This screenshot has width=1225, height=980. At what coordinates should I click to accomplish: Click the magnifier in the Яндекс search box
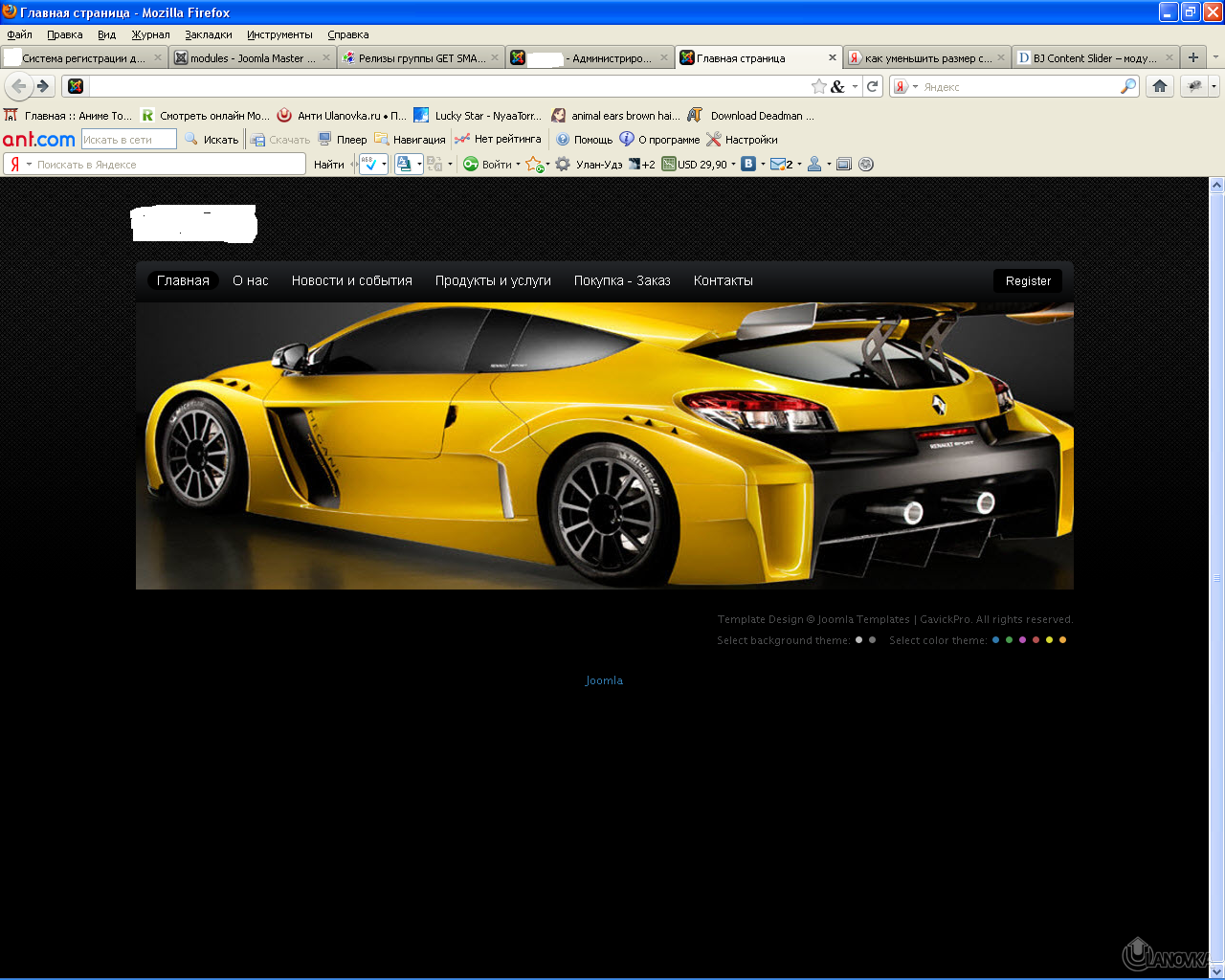(x=1128, y=86)
